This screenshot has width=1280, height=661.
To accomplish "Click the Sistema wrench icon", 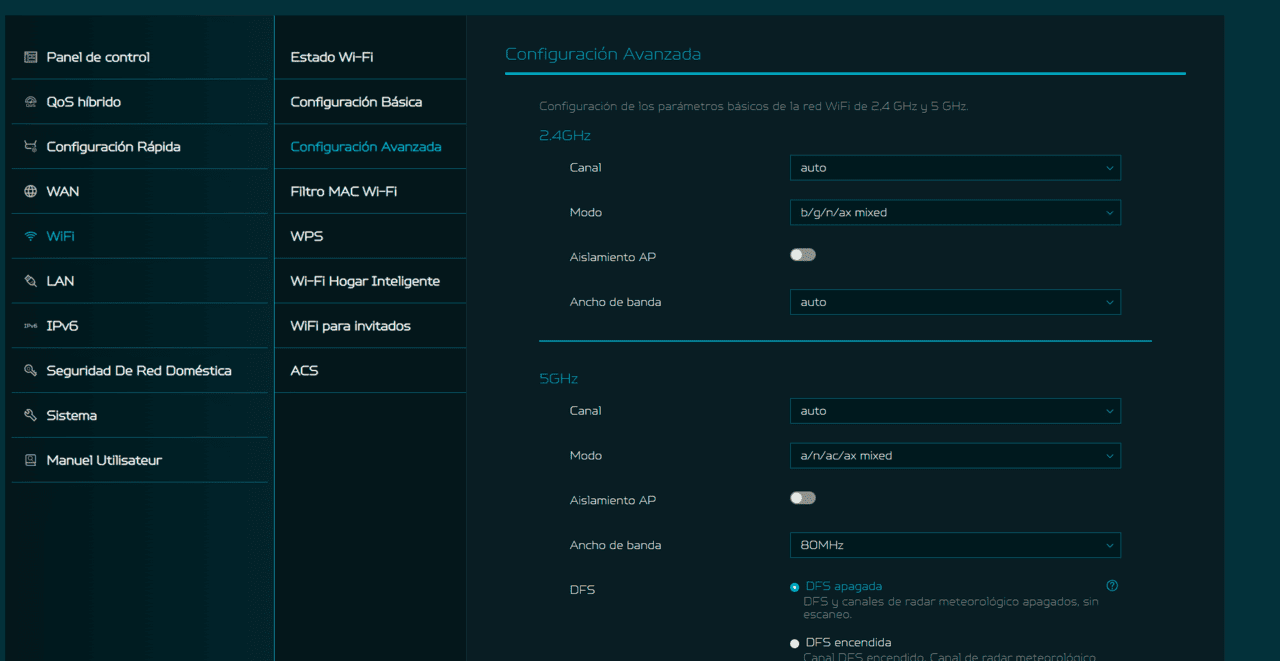I will click(30, 415).
